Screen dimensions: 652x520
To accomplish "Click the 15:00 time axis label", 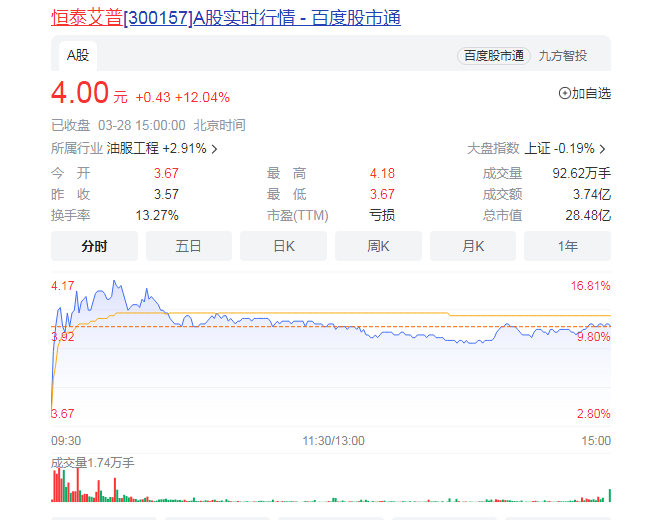I will coord(596,440).
